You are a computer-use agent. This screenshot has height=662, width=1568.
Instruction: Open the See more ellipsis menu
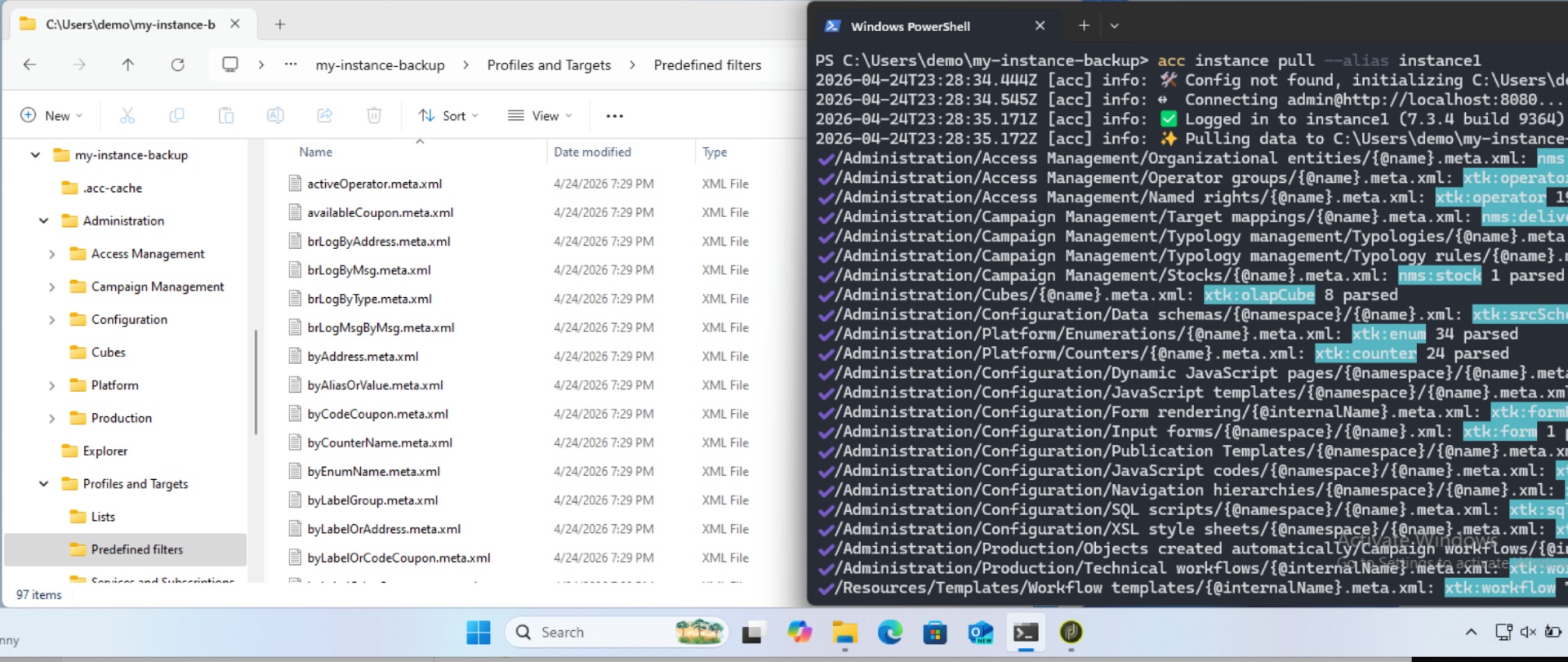(615, 116)
